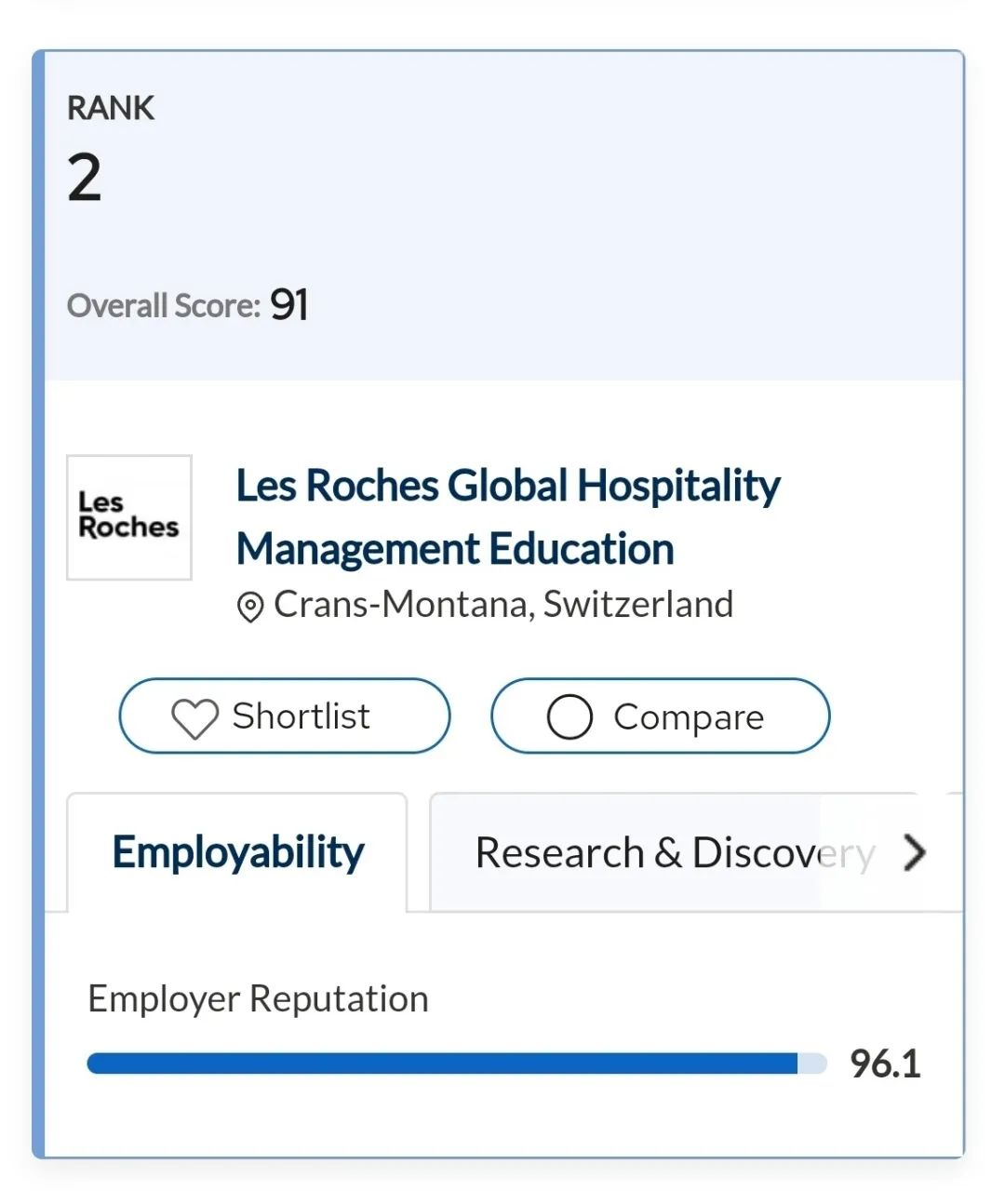Click the unfilled end of reputation bar
Screen dimensions: 1005x1204
(812, 1064)
